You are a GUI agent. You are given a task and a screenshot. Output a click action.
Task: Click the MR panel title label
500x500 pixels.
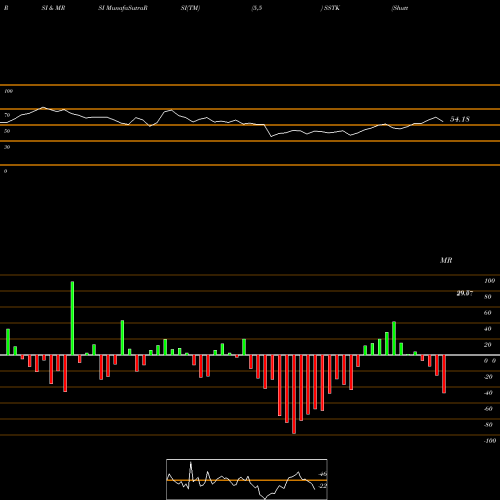[446, 260]
